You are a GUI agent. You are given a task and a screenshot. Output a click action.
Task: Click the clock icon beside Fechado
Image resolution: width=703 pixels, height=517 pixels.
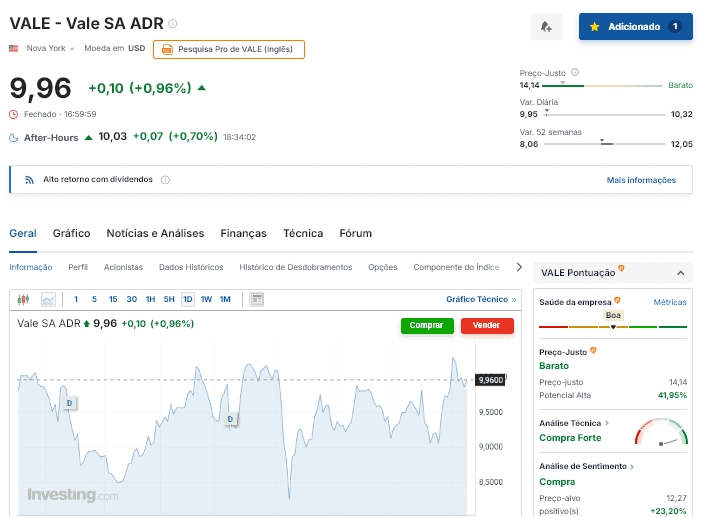pos(14,114)
